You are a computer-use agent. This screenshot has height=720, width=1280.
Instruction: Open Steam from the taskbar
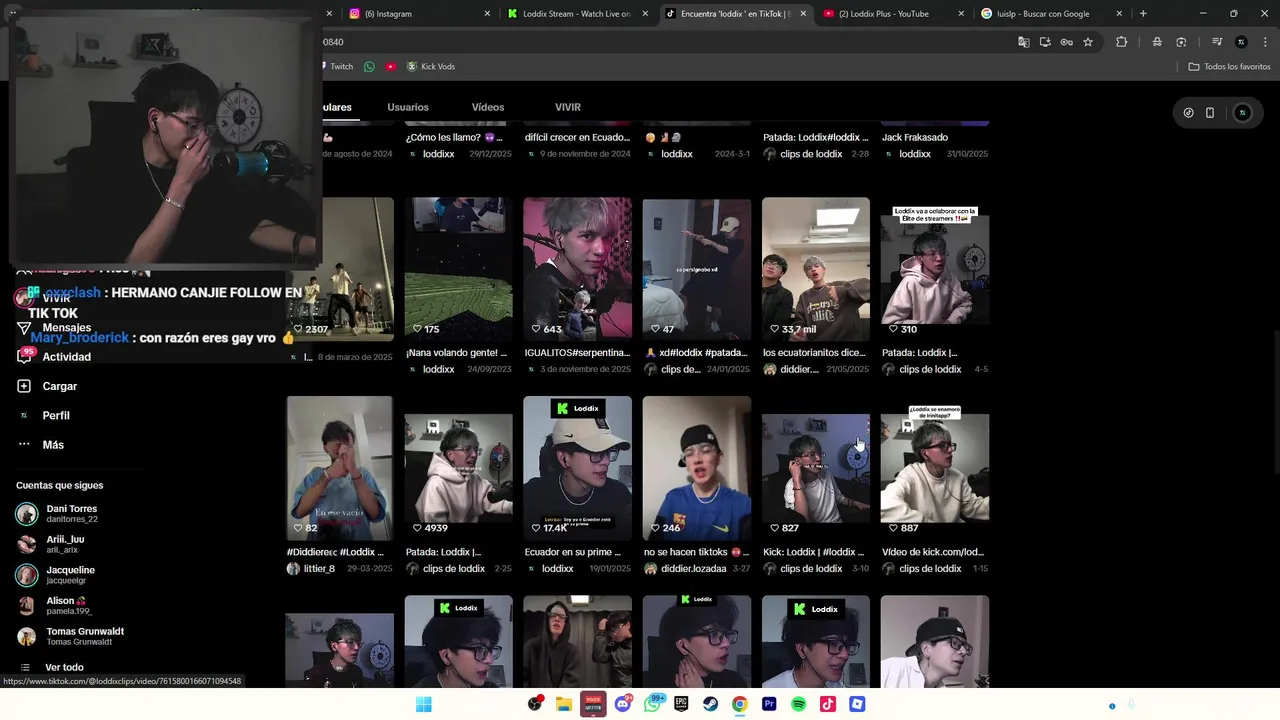coord(710,704)
